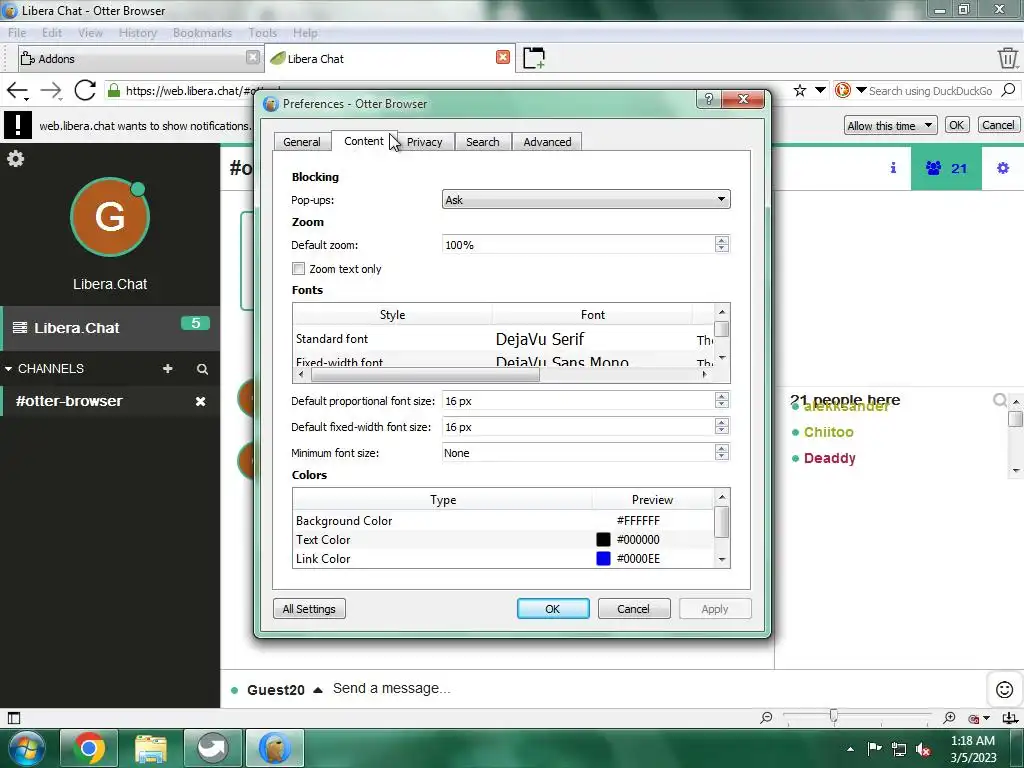Click OK on the notification bar
This screenshot has height=768, width=1024.
tap(957, 125)
